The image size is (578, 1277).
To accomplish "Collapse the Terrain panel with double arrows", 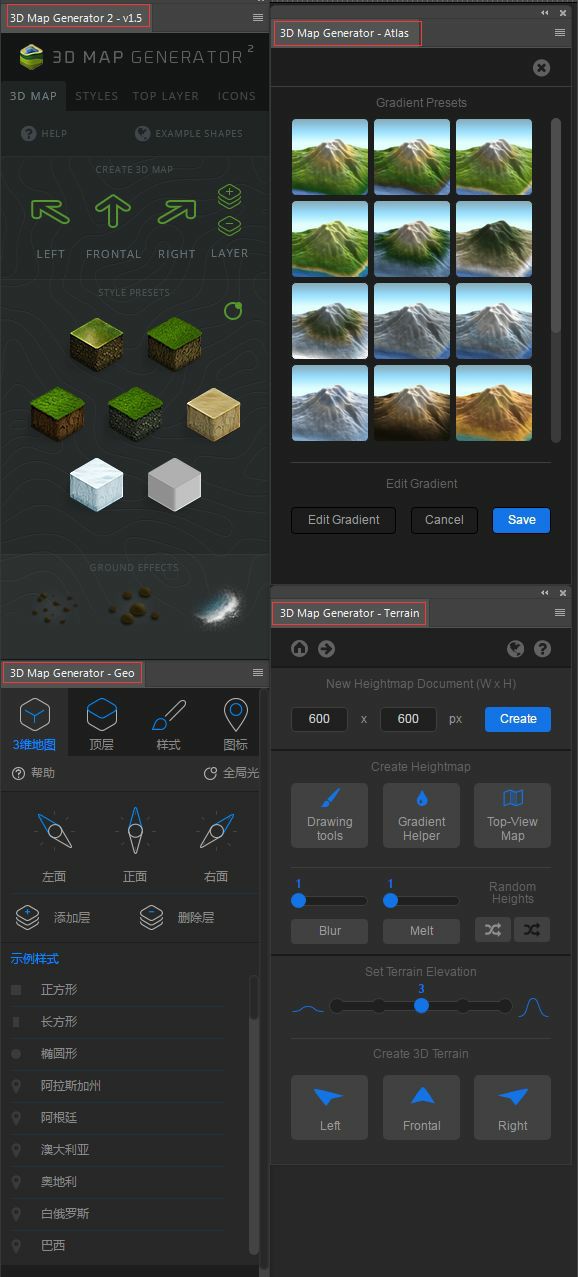I will 545,592.
